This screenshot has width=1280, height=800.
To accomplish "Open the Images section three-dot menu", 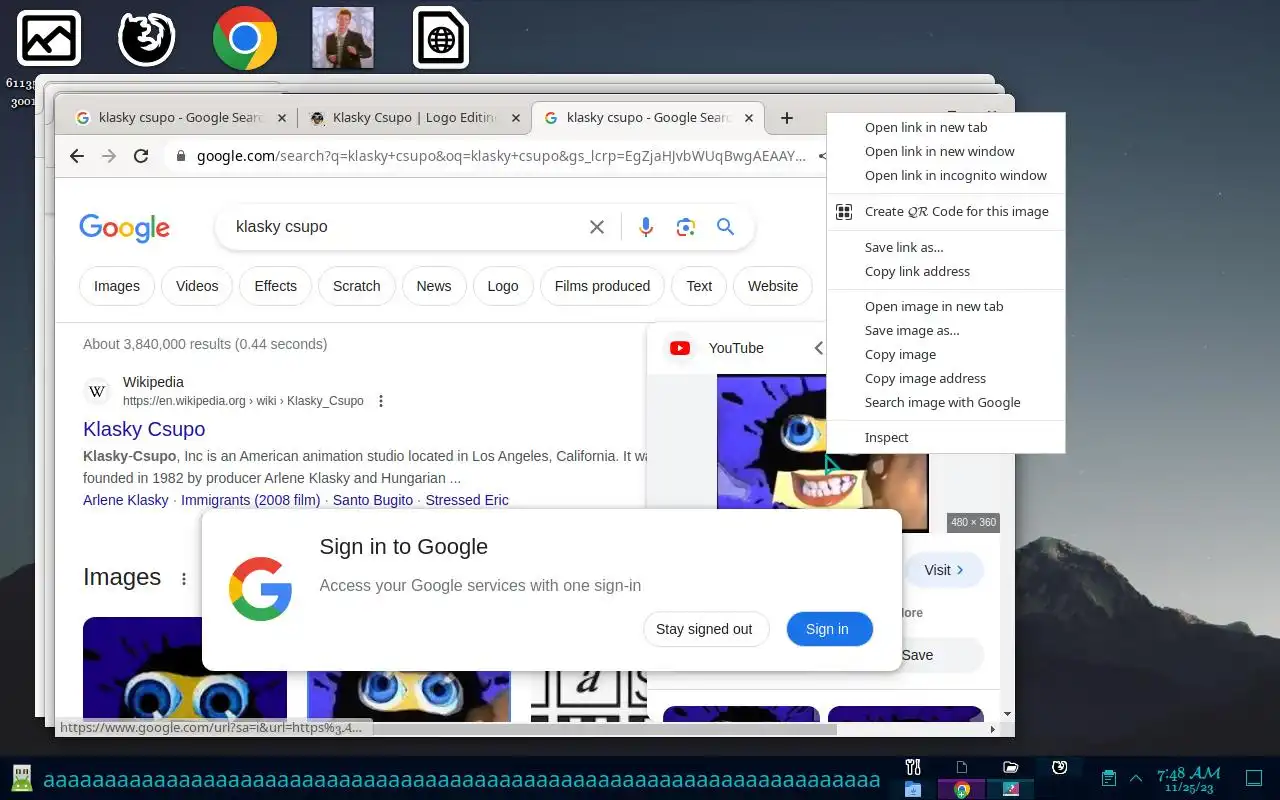I will [184, 579].
